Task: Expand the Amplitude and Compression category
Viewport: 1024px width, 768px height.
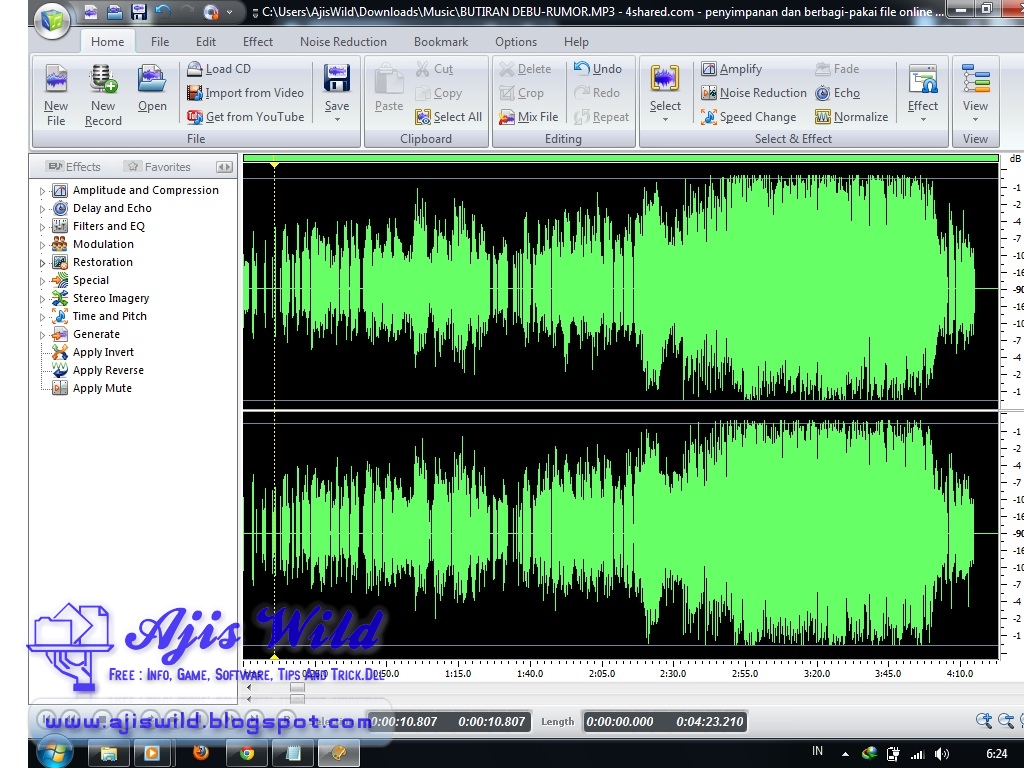Action: (x=42, y=191)
